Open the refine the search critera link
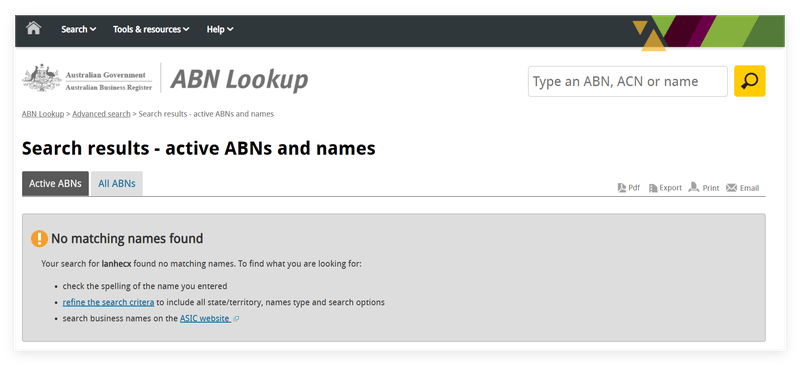Screen dimensions: 800x365 108,302
